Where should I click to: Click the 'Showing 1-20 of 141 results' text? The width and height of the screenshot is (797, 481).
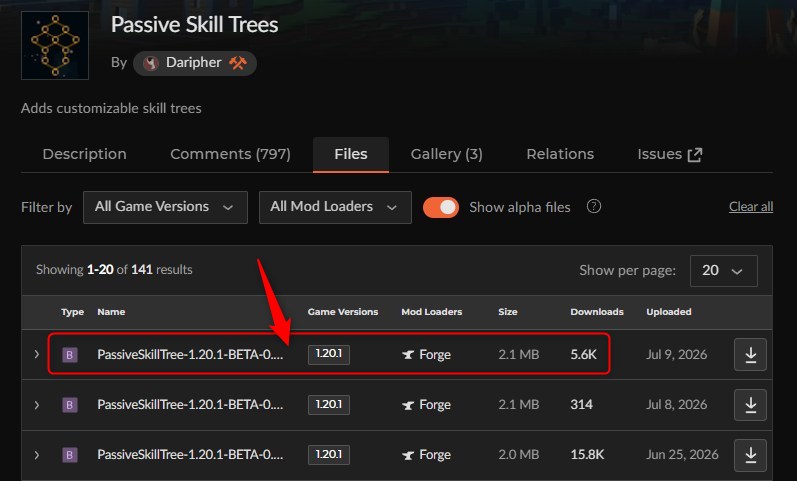[x=114, y=269]
